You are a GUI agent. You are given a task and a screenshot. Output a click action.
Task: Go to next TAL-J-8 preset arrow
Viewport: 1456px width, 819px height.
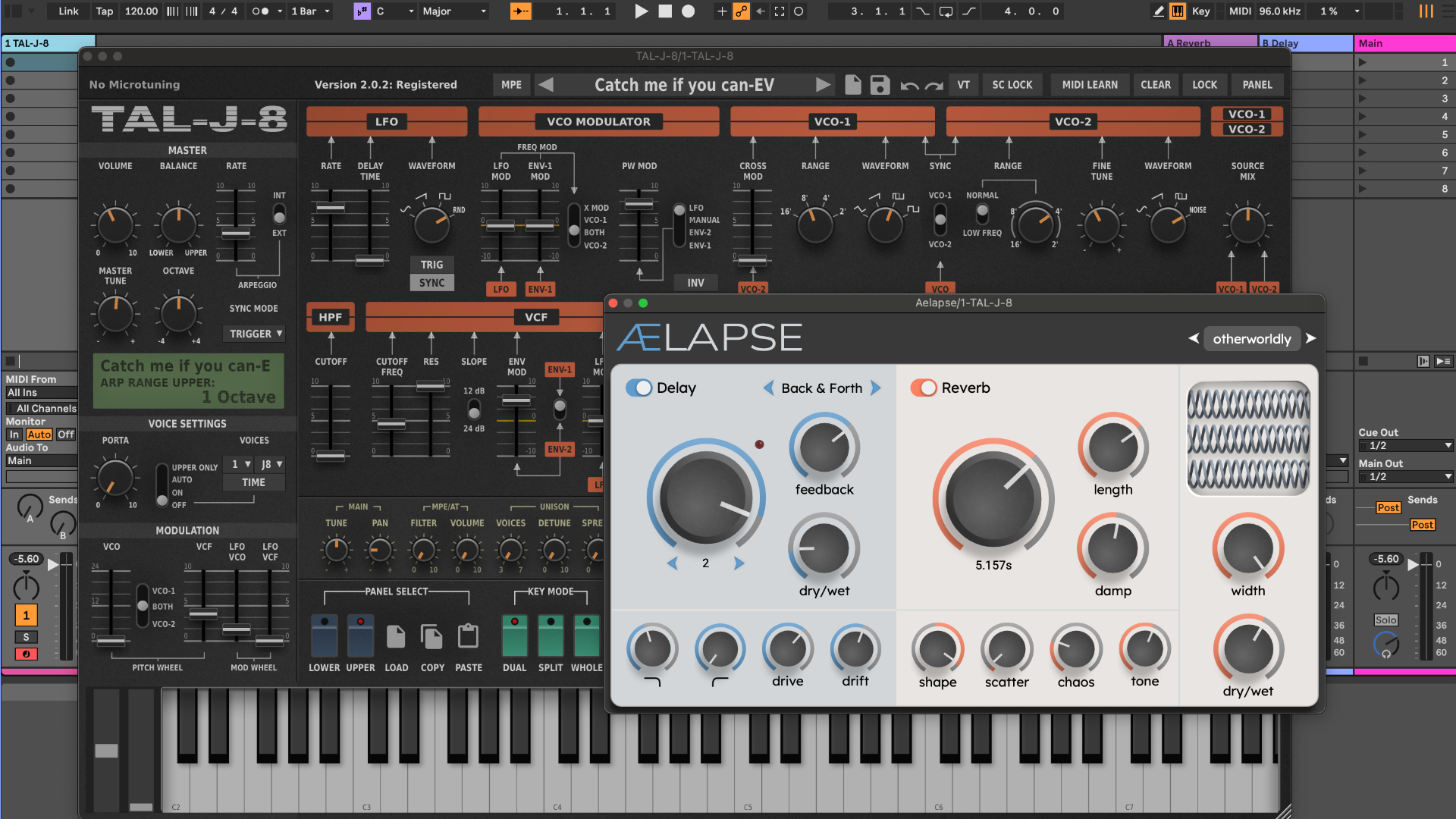[823, 85]
